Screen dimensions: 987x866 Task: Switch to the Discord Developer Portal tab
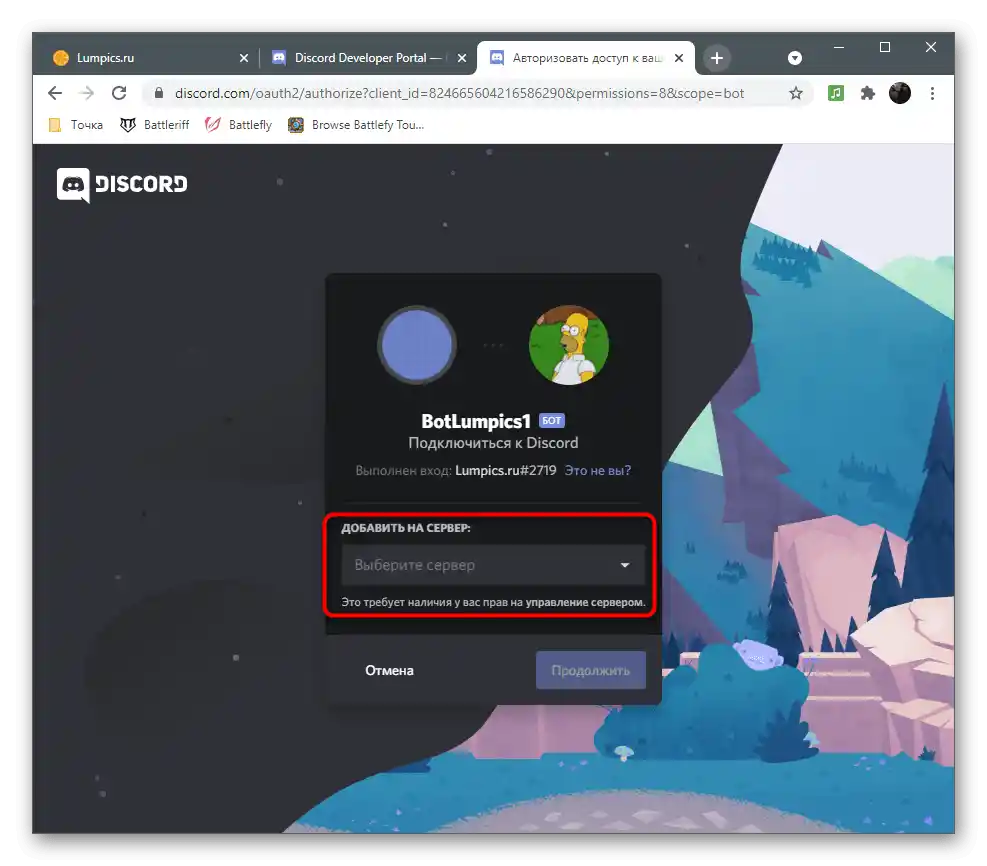[x=369, y=58]
